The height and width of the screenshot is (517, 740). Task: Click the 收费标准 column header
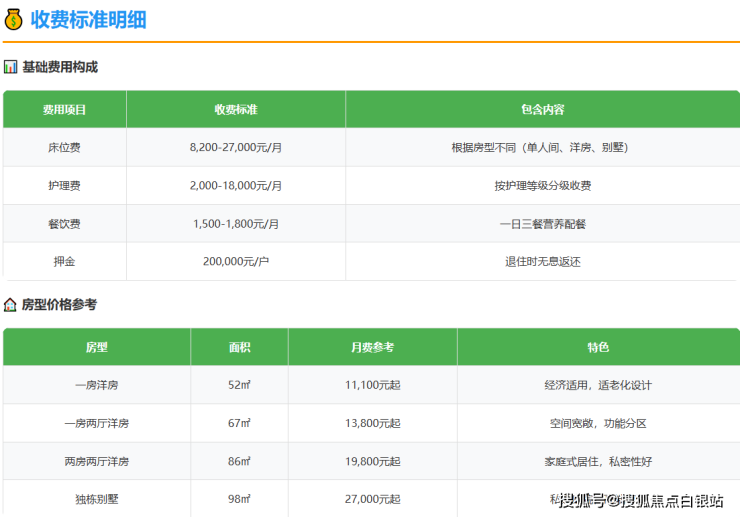point(235,109)
